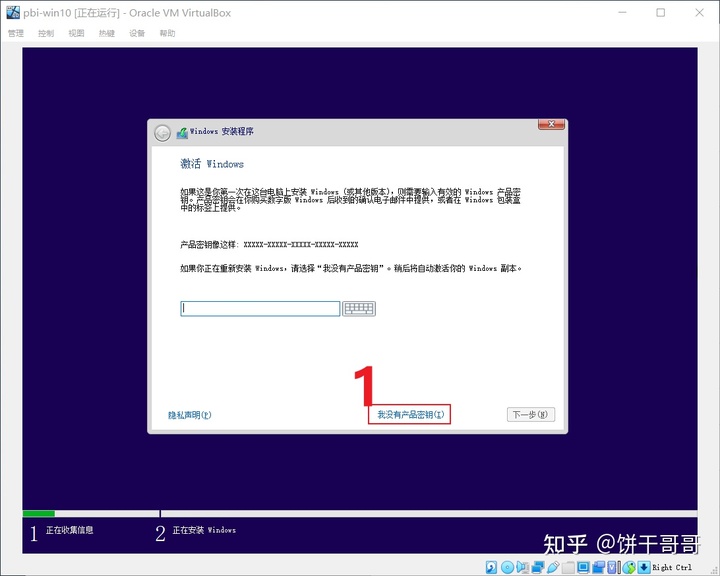The width and height of the screenshot is (720, 576).
Task: Click the hard disk activity status icon
Action: coord(491,567)
